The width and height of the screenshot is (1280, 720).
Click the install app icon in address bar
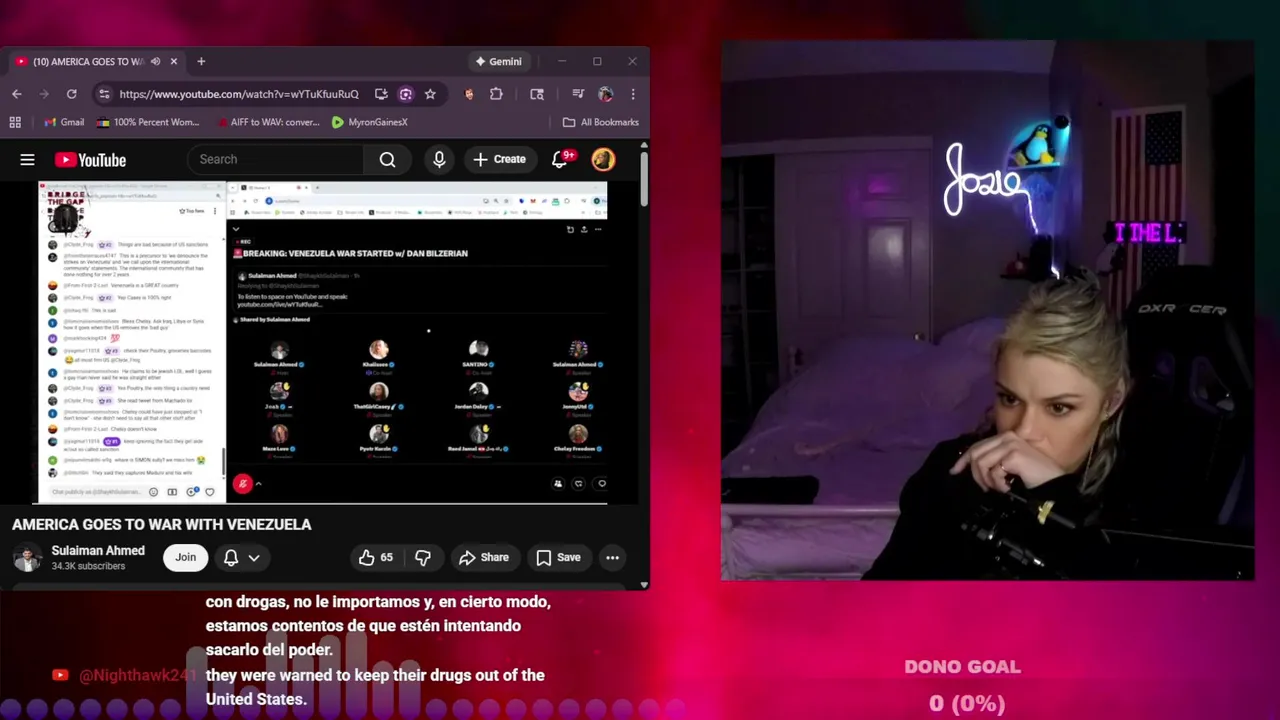point(381,94)
